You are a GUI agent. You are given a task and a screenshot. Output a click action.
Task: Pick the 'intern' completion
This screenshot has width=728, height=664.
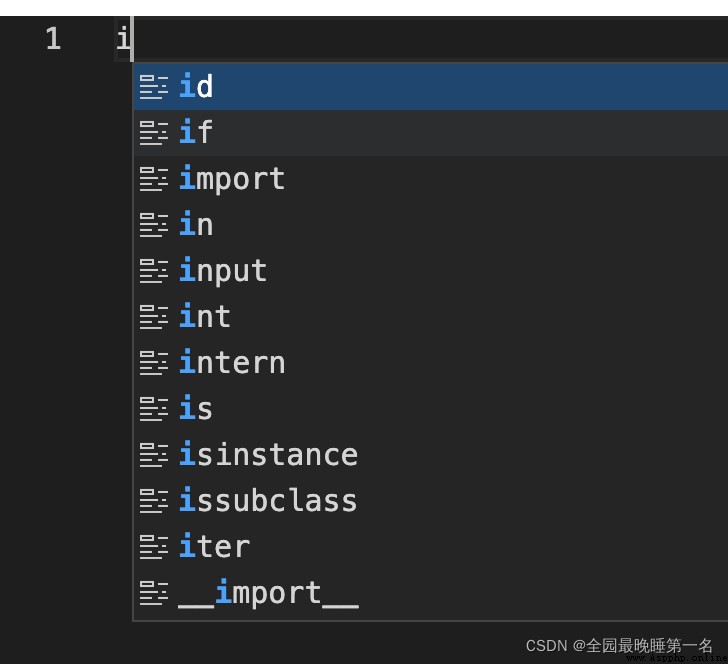point(430,363)
